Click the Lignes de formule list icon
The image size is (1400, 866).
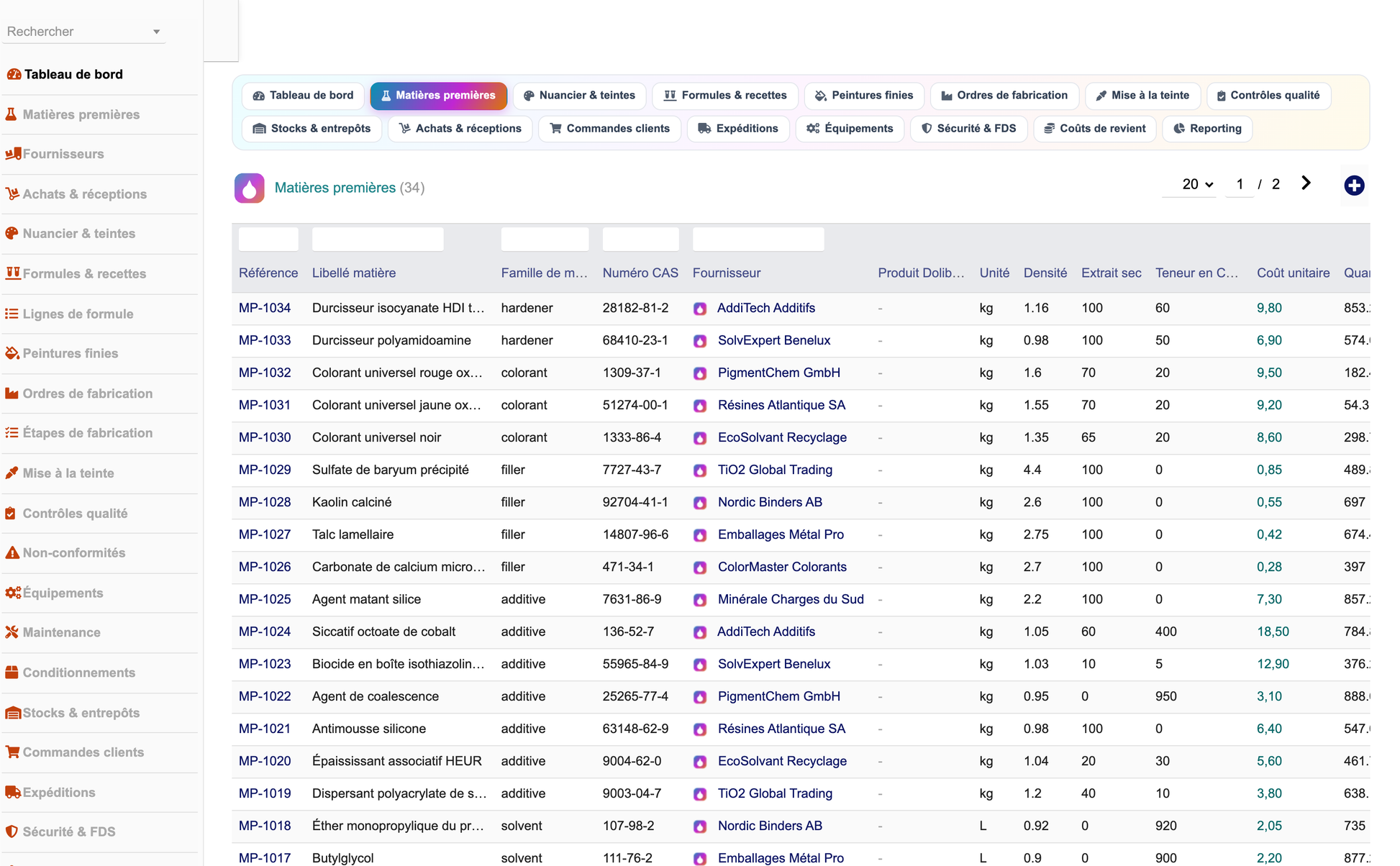point(12,314)
